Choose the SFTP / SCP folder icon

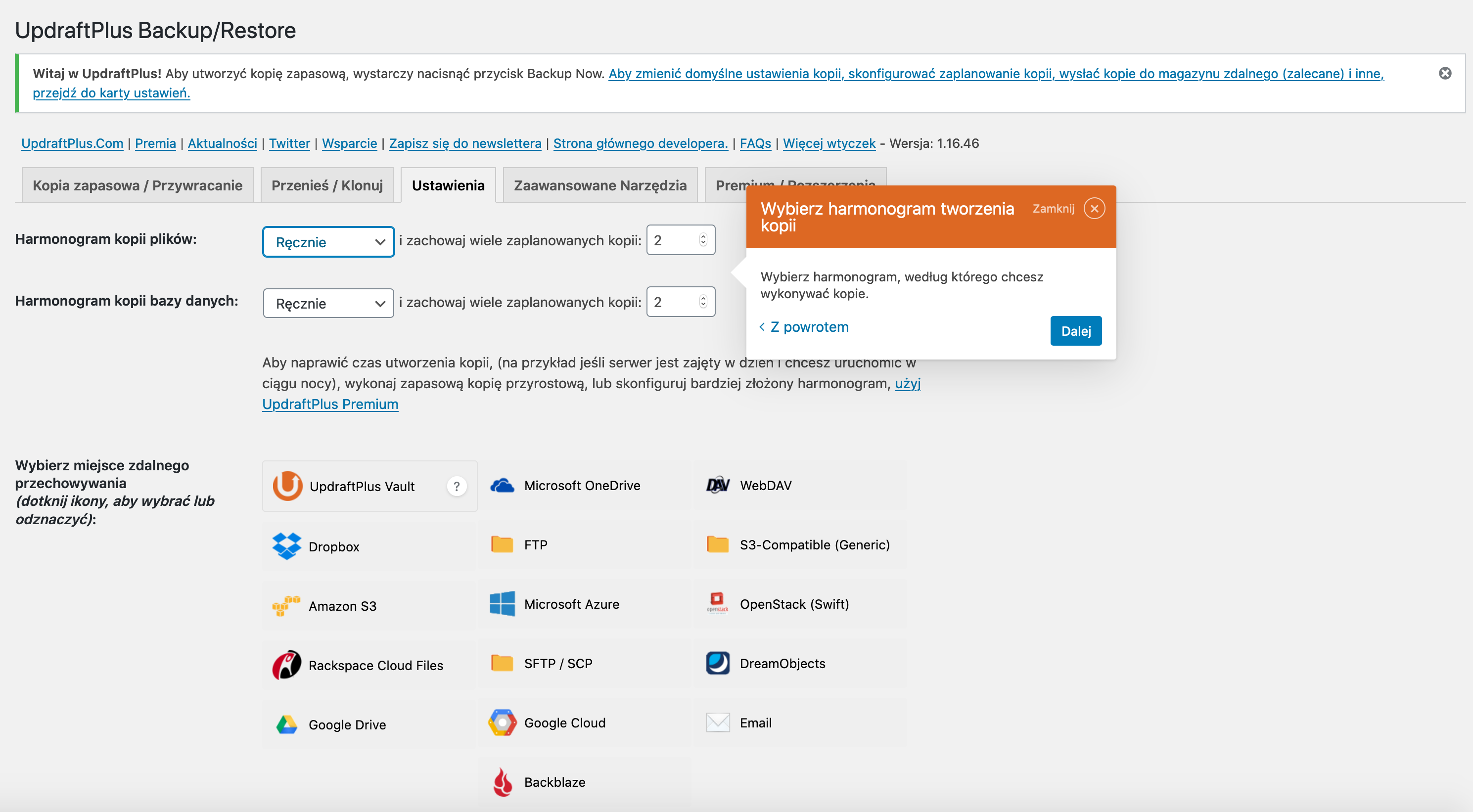coord(502,663)
